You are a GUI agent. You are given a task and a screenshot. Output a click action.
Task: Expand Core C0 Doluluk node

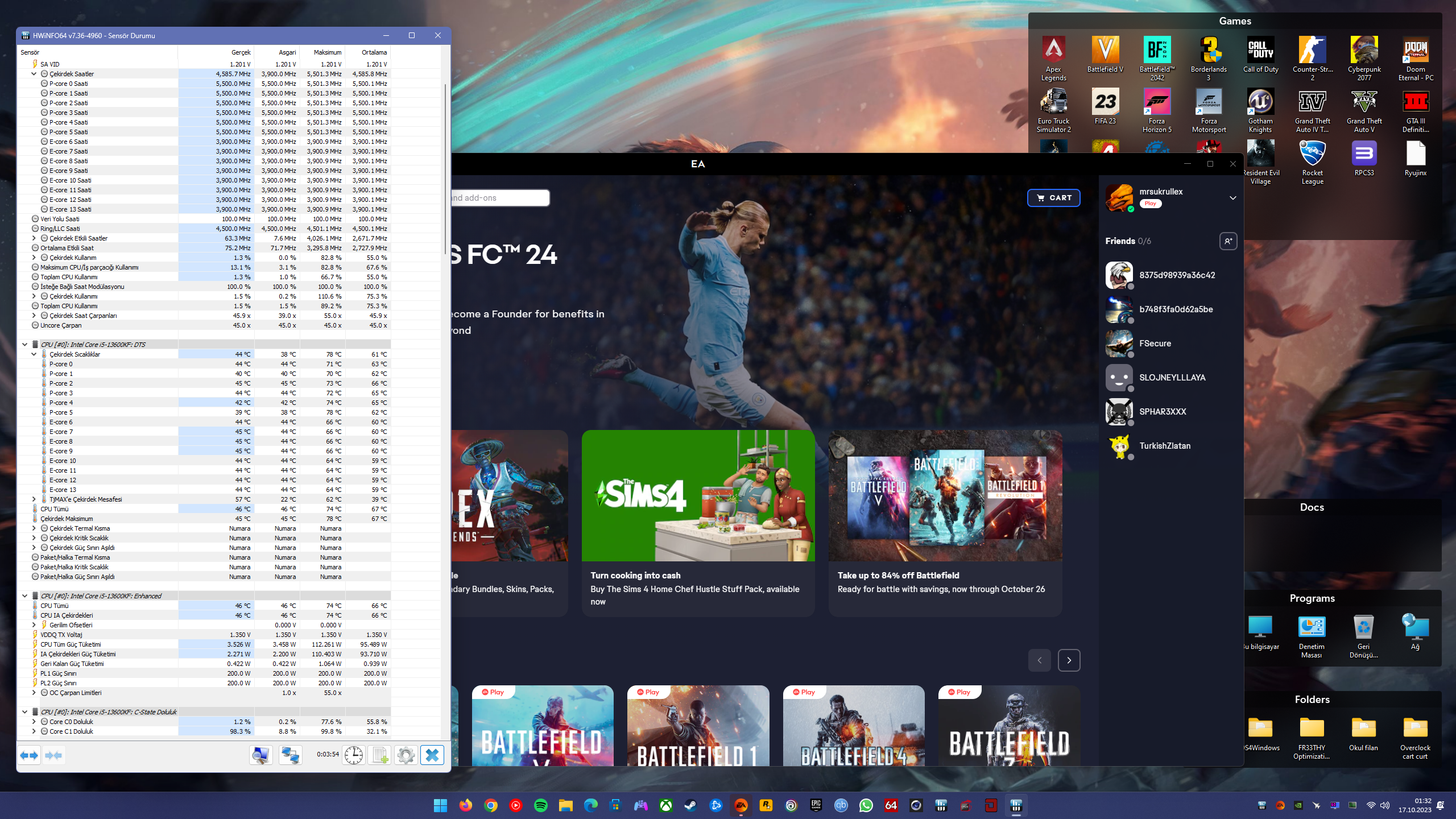34,722
